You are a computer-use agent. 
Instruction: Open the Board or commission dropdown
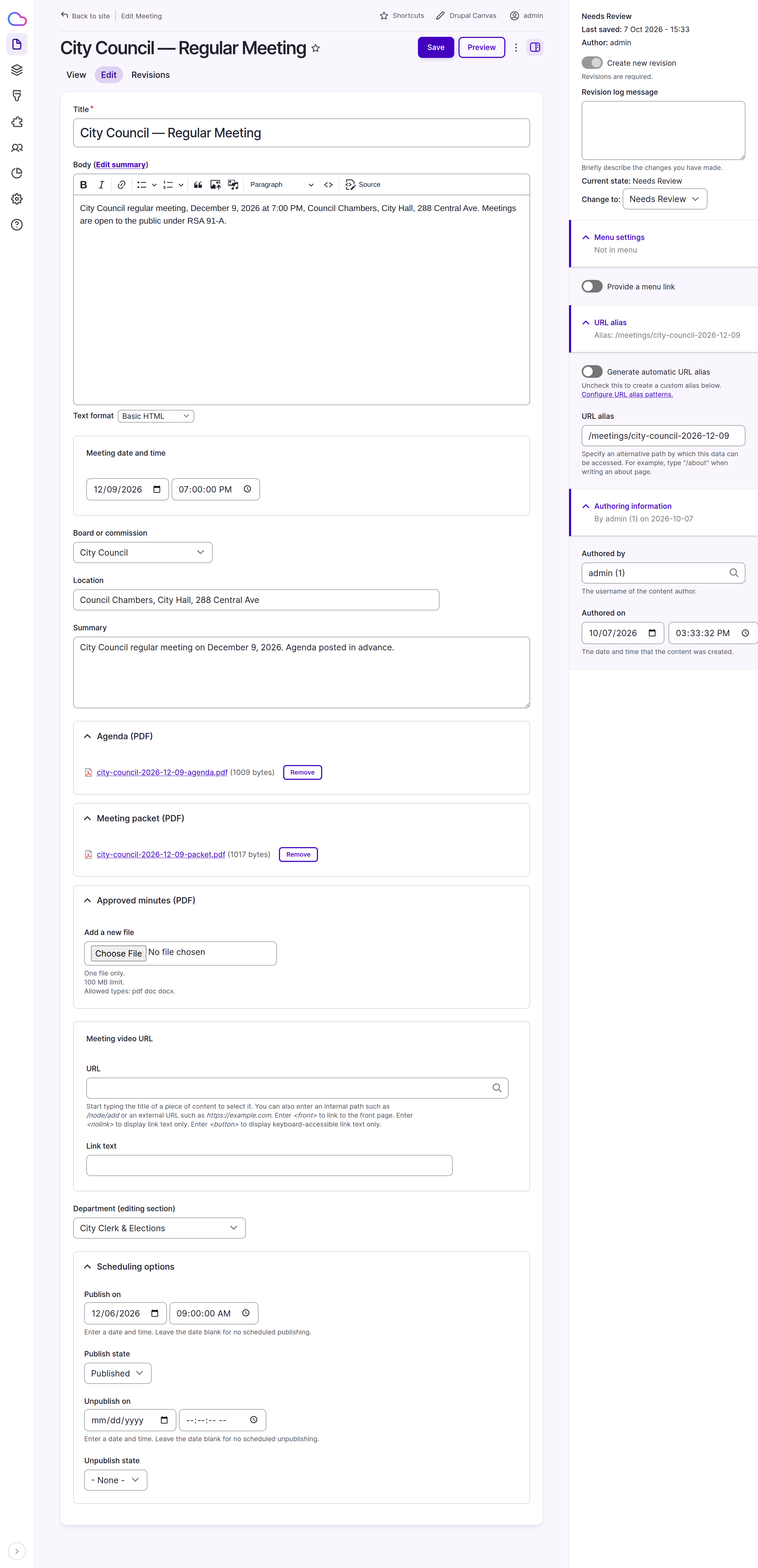[142, 553]
